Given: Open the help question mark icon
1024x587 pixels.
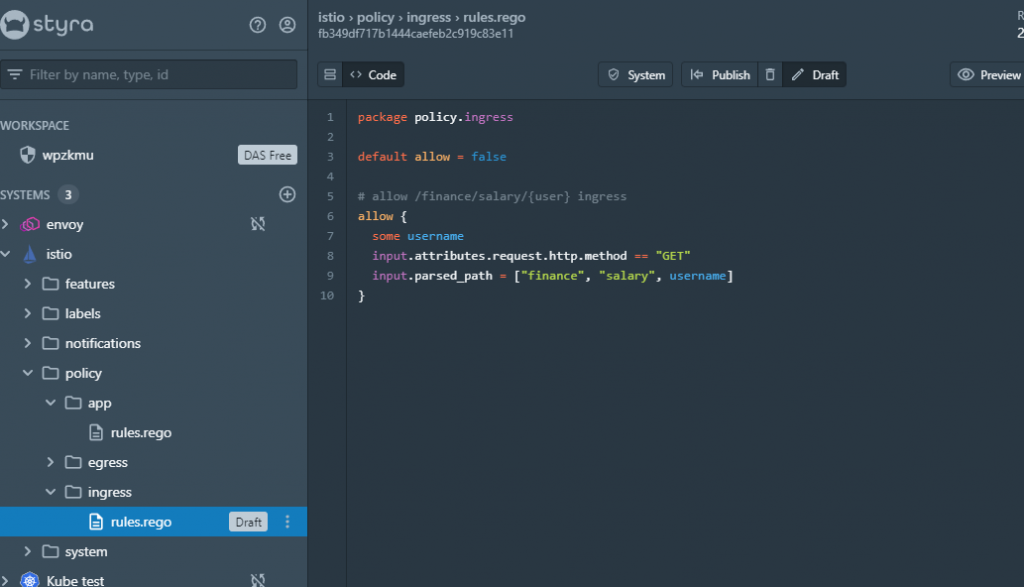Looking at the screenshot, I should tap(257, 25).
